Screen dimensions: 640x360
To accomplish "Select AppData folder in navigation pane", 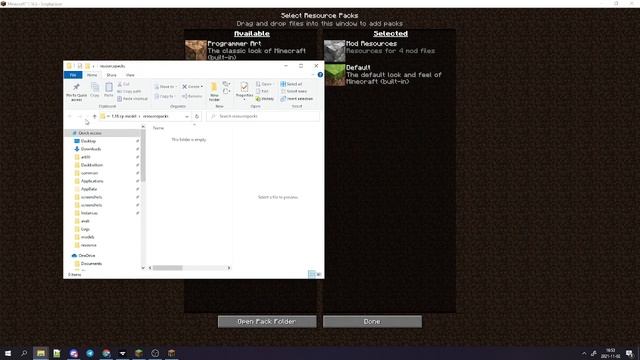I will pos(89,189).
